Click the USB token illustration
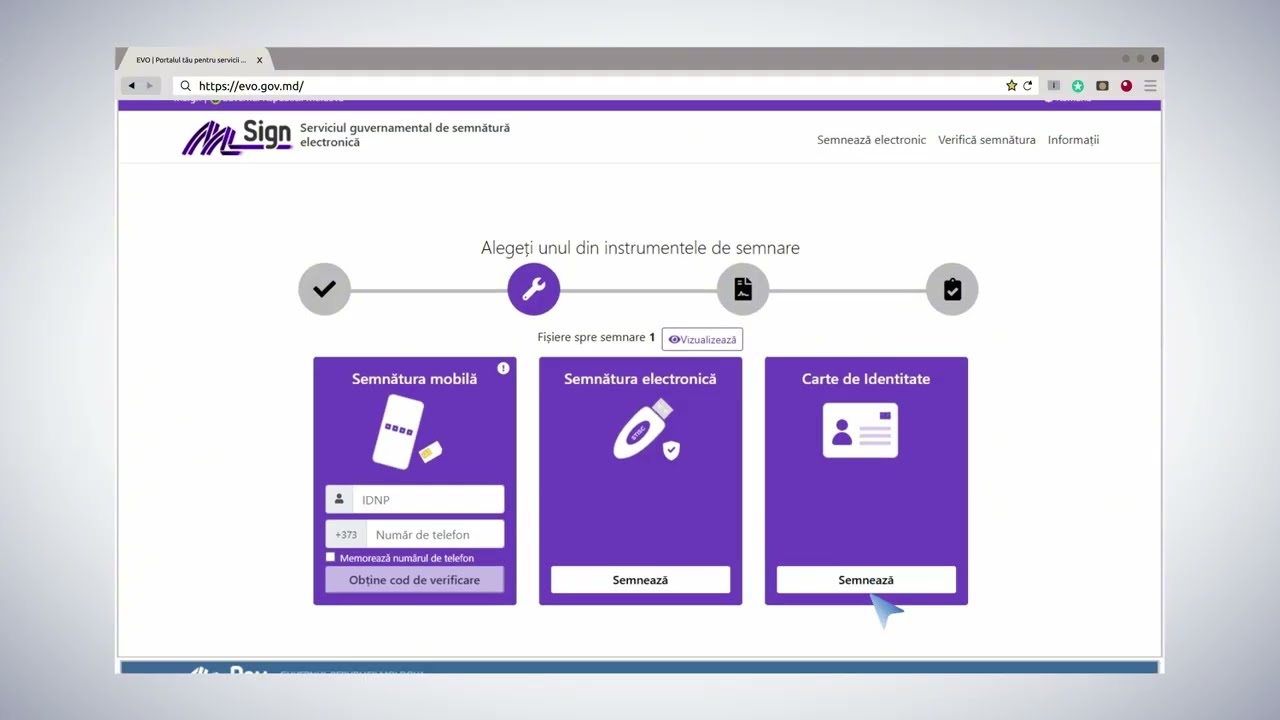The image size is (1280, 720). [646, 430]
